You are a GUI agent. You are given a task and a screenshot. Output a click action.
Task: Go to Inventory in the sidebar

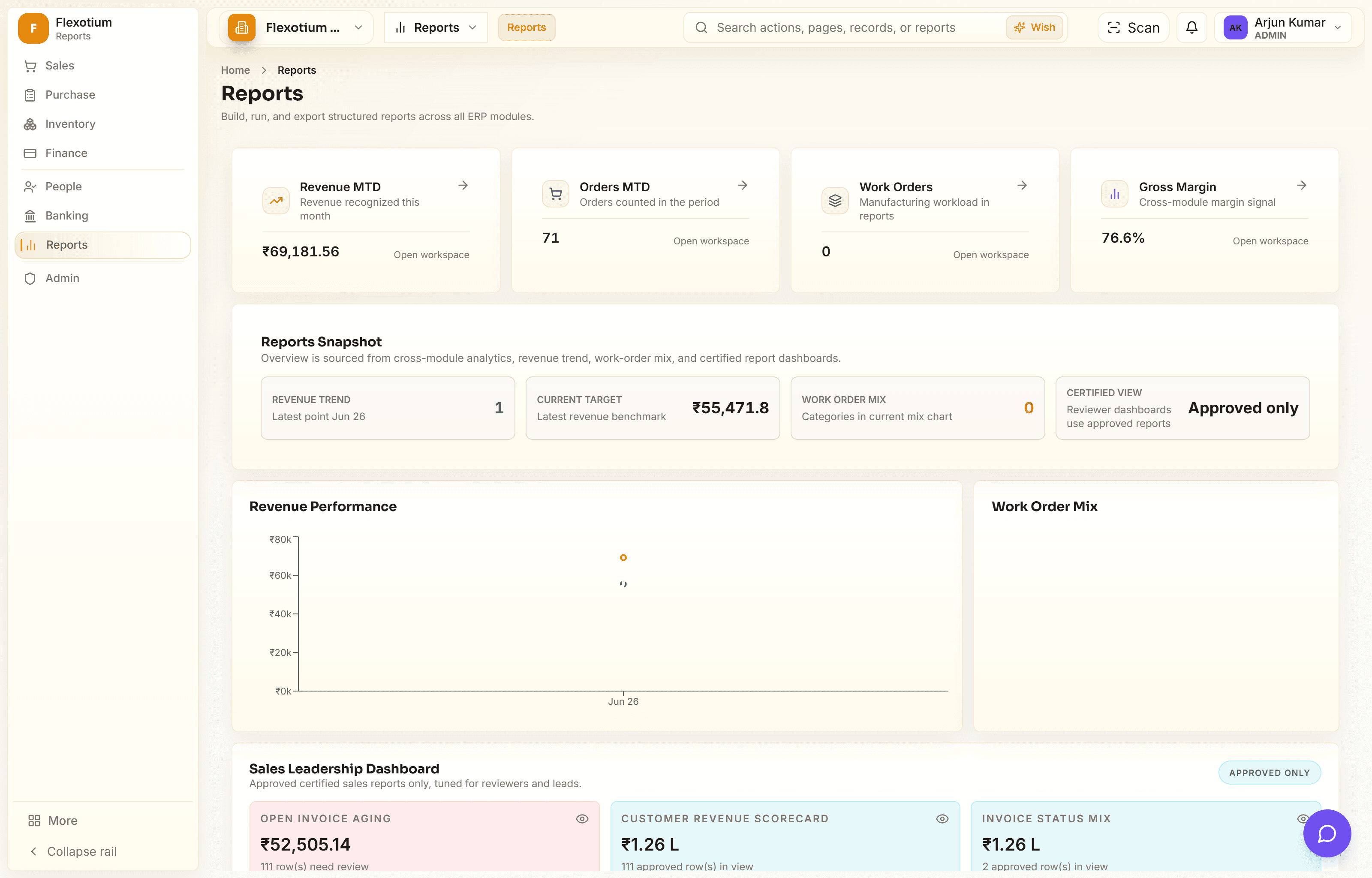click(x=102, y=124)
